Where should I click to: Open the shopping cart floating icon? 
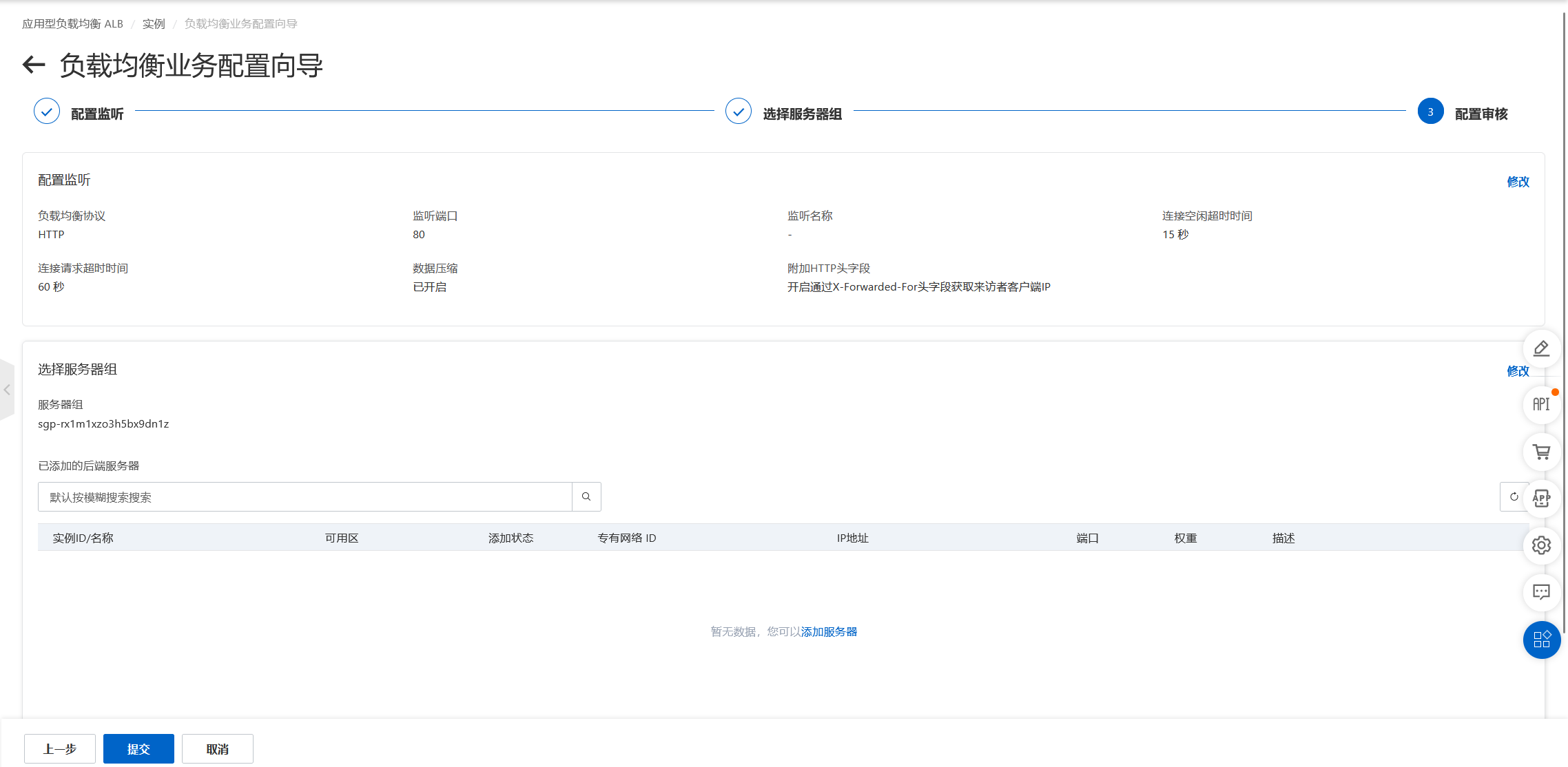(x=1541, y=452)
